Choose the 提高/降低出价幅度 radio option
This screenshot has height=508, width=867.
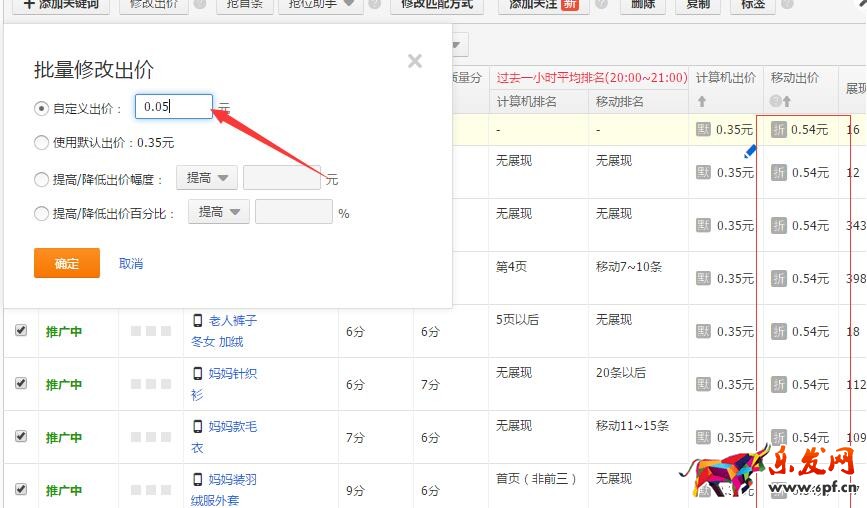coord(41,180)
